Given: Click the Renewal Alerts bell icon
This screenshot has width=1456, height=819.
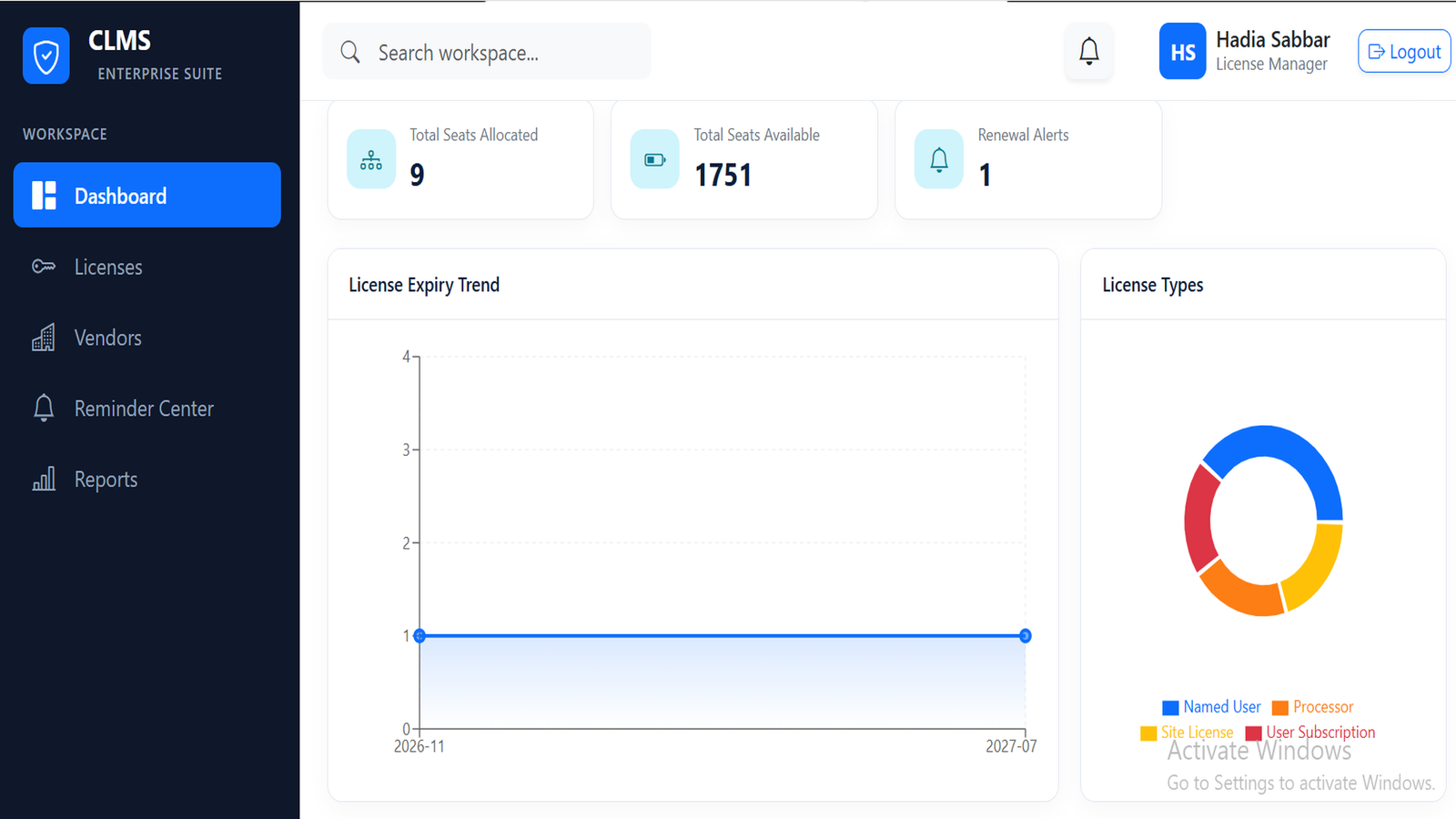Looking at the screenshot, I should point(939,159).
